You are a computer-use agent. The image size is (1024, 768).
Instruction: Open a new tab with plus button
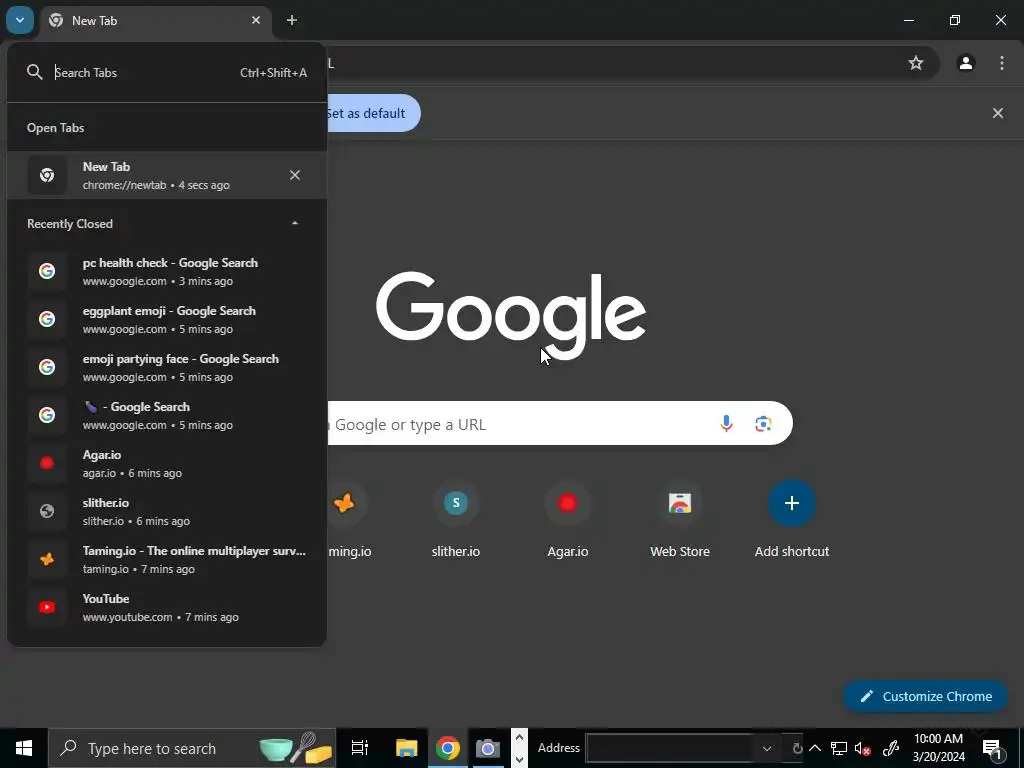[292, 20]
